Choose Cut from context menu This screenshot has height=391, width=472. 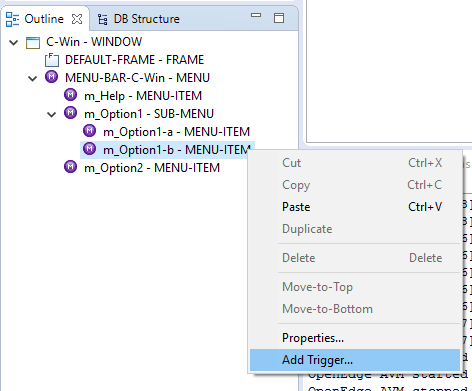[x=355, y=163]
